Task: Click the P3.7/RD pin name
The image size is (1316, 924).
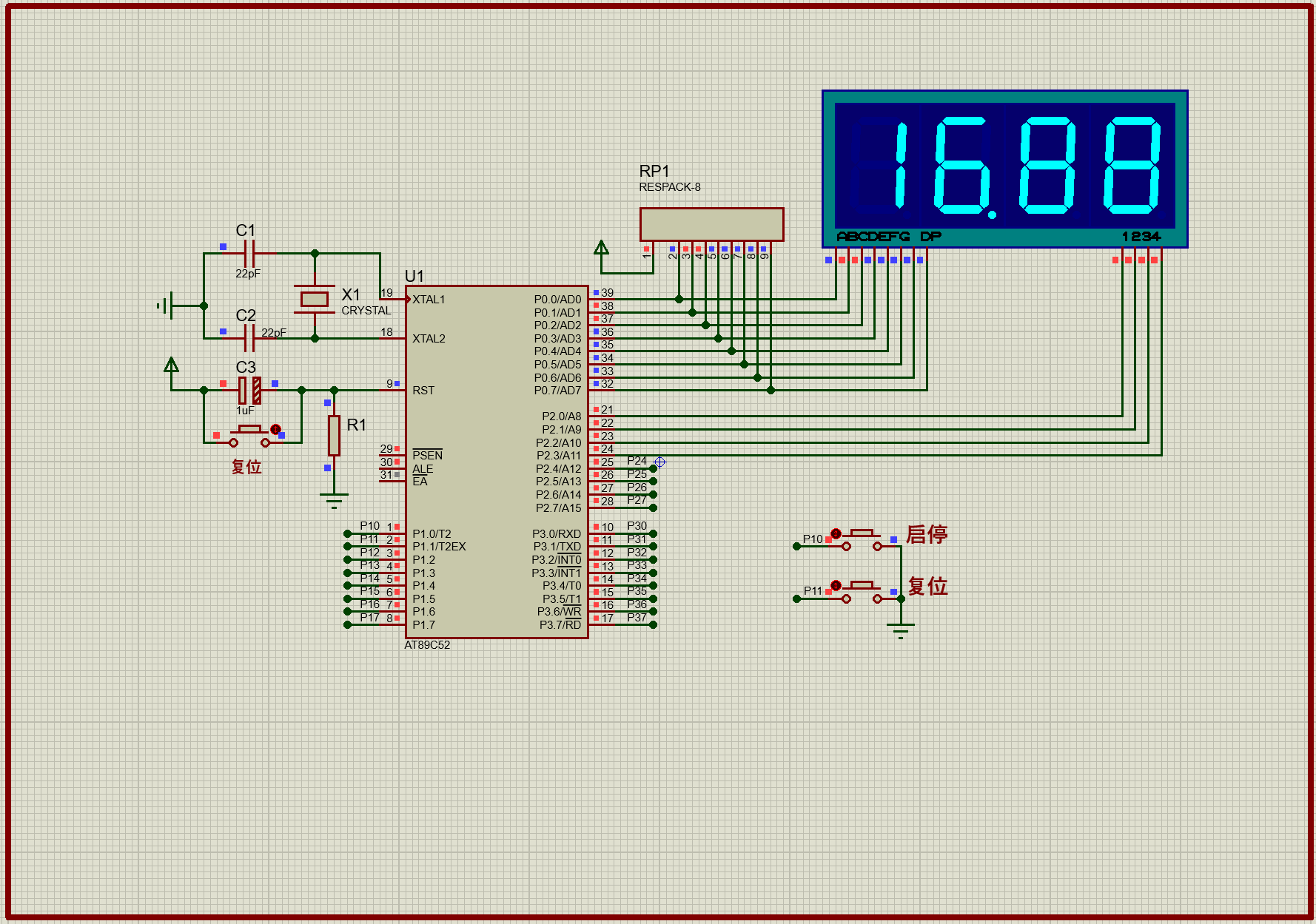Action: point(560,625)
